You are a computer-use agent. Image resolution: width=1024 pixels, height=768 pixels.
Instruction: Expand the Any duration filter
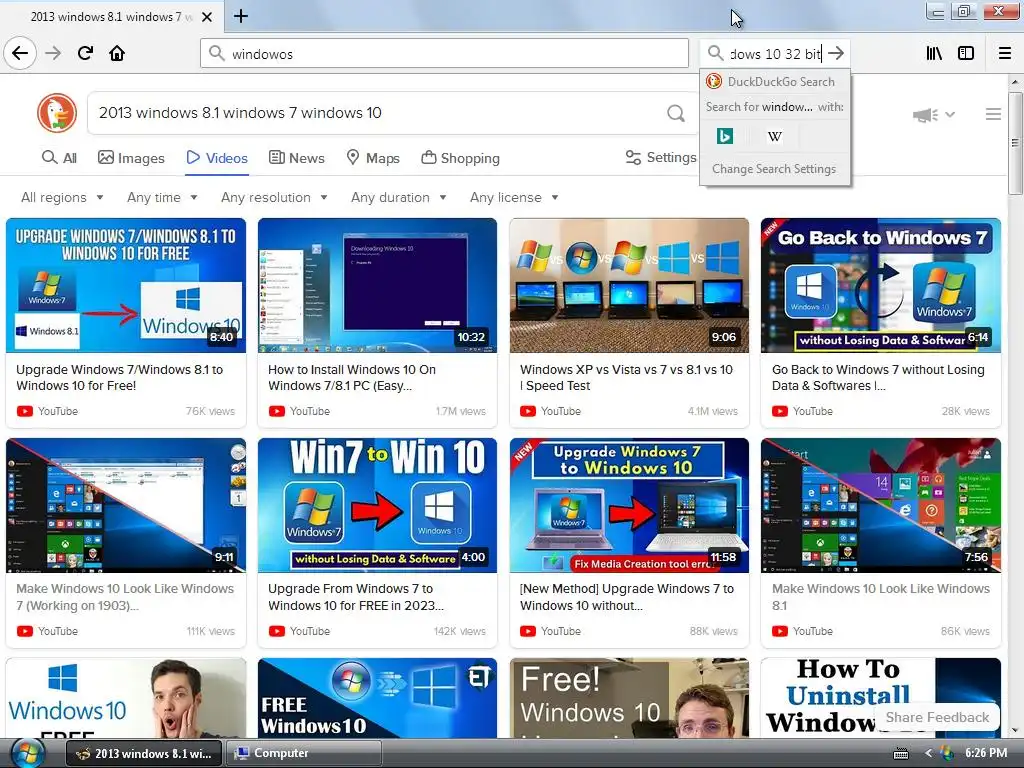398,197
